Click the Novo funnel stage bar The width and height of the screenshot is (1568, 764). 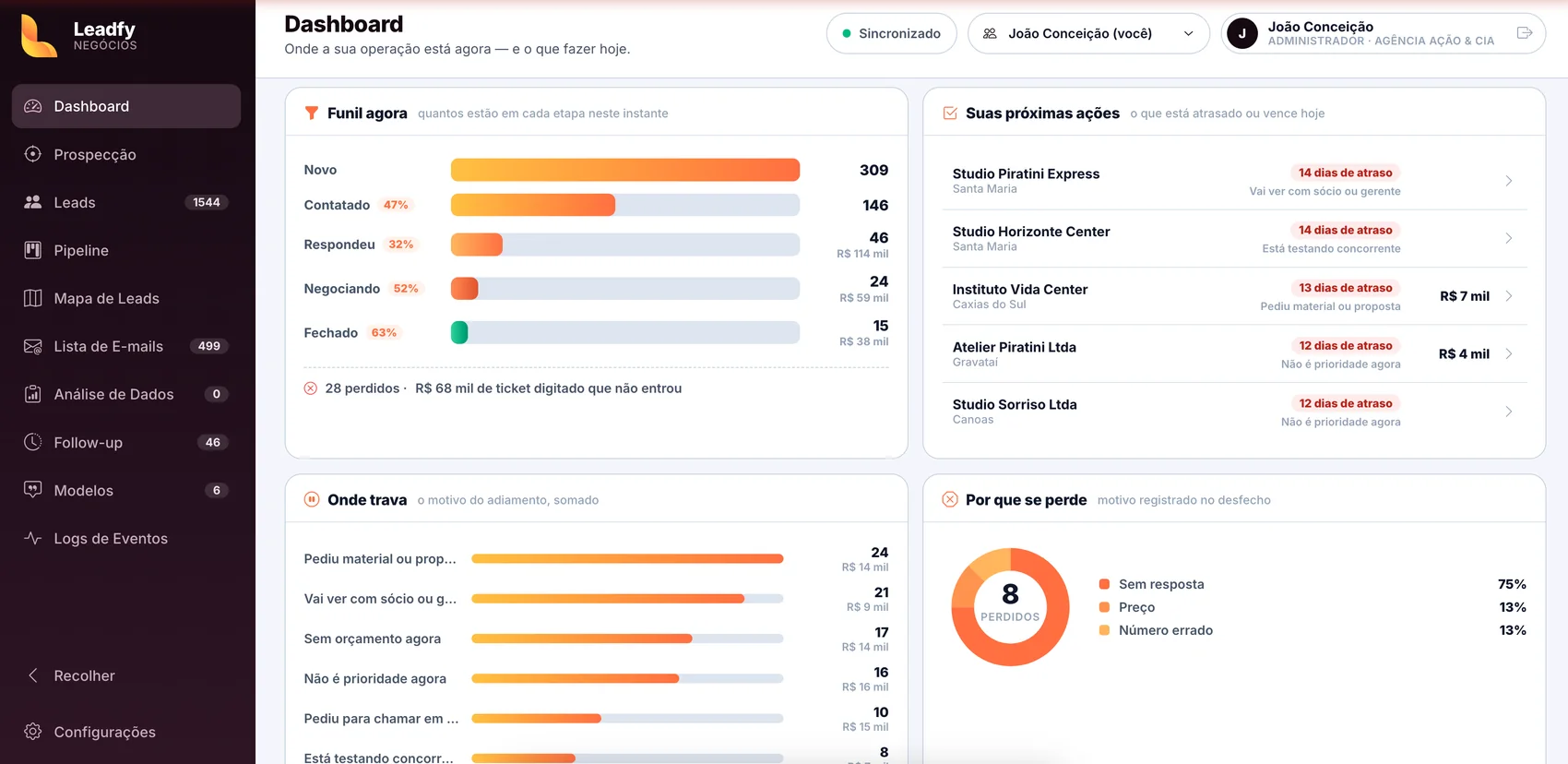point(625,170)
